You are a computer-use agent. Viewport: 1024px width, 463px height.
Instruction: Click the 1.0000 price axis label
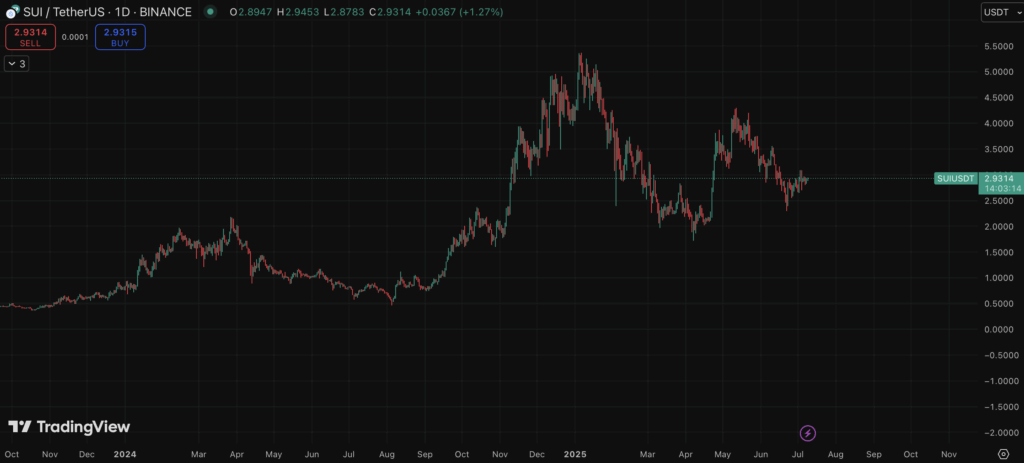[999, 278]
